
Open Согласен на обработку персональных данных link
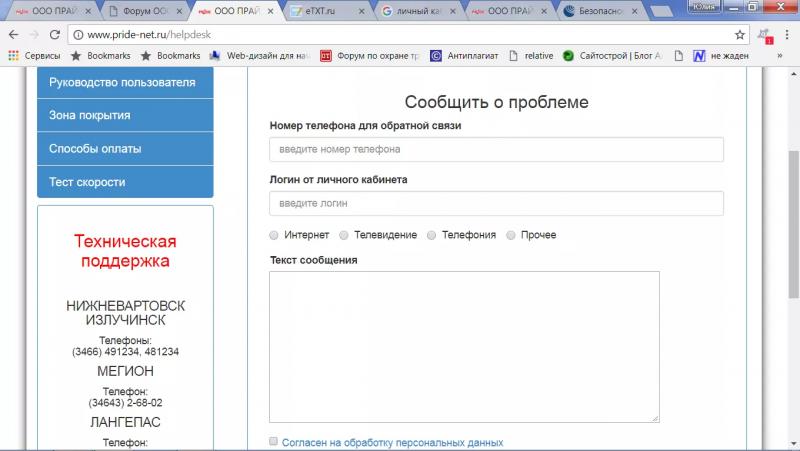(x=392, y=443)
